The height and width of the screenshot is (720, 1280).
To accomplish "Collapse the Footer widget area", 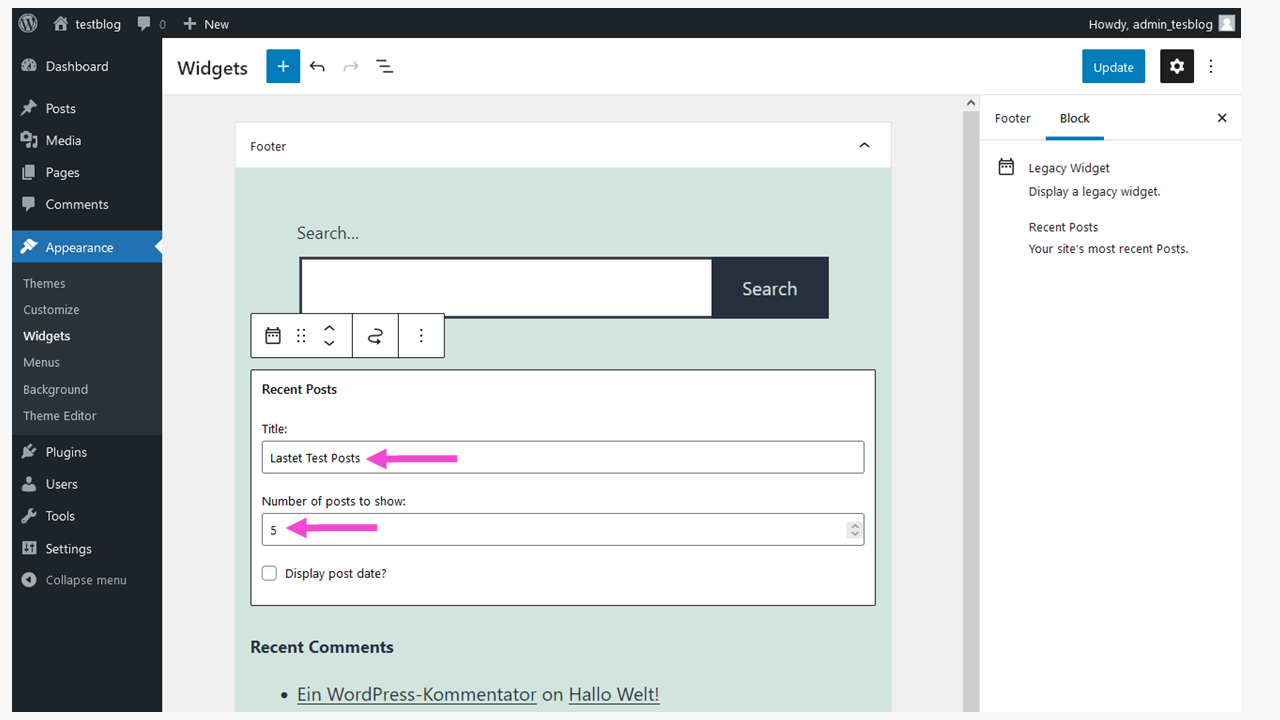I will point(864,146).
